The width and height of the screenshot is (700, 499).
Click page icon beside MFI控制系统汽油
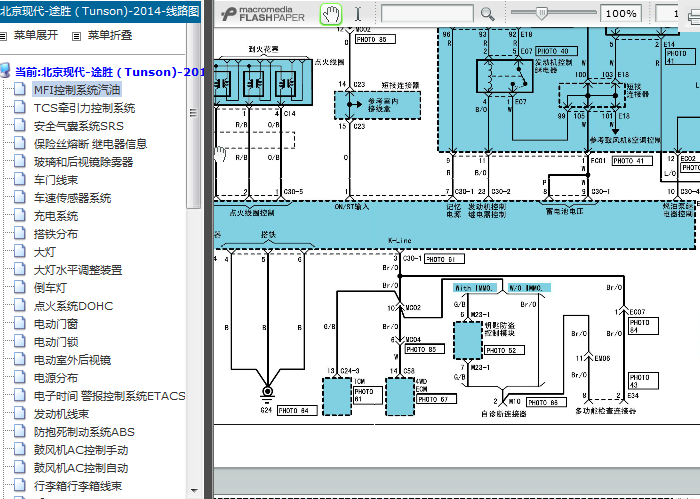pos(19,89)
